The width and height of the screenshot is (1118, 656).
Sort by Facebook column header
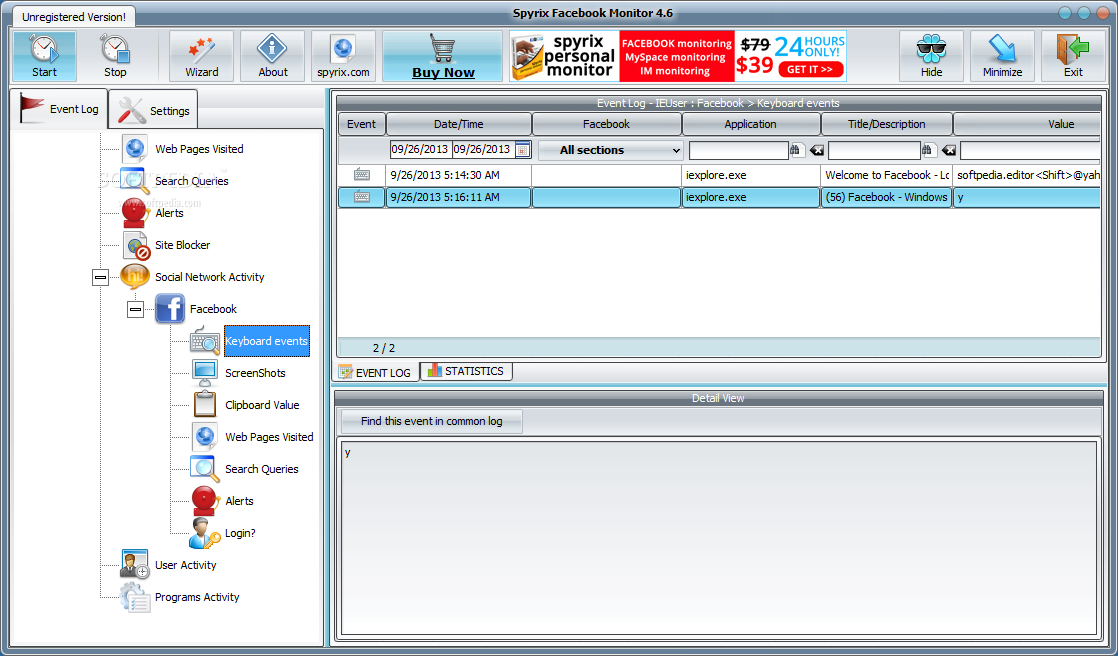[x=607, y=124]
